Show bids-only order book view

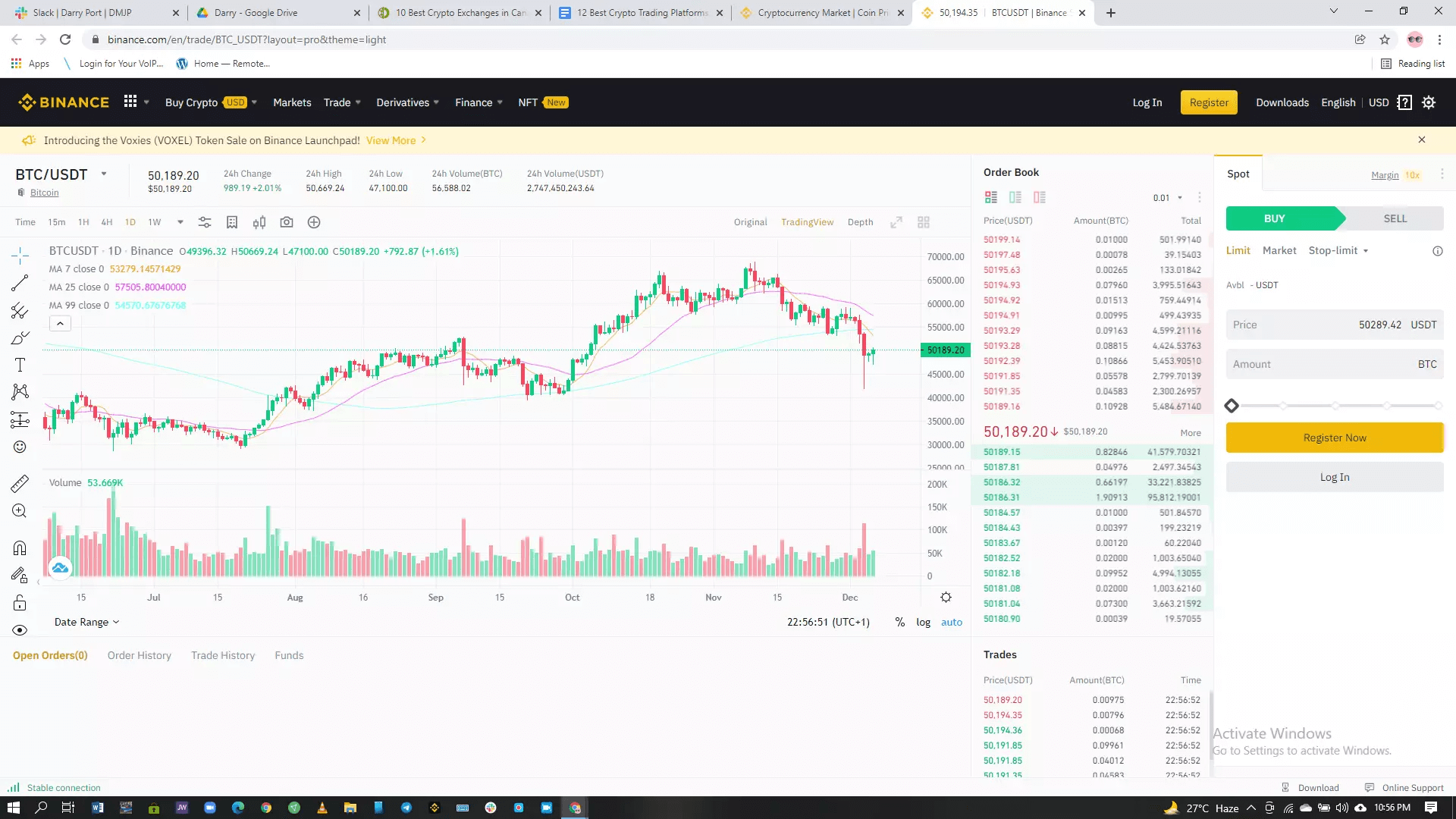click(x=1015, y=197)
